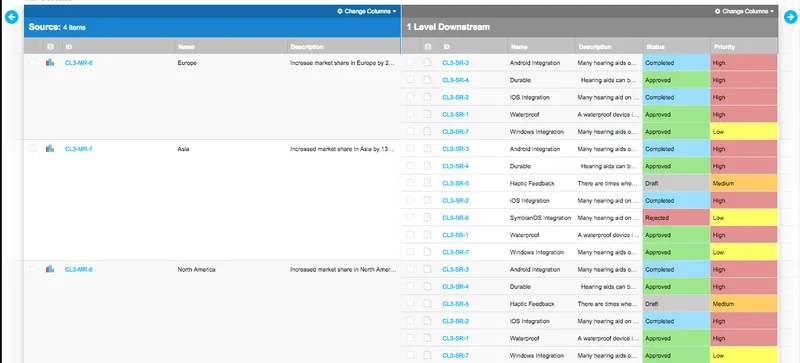Click document icon for Haptic Feedback in Asia group
The height and width of the screenshot is (363, 800).
pyautogui.click(x=427, y=183)
